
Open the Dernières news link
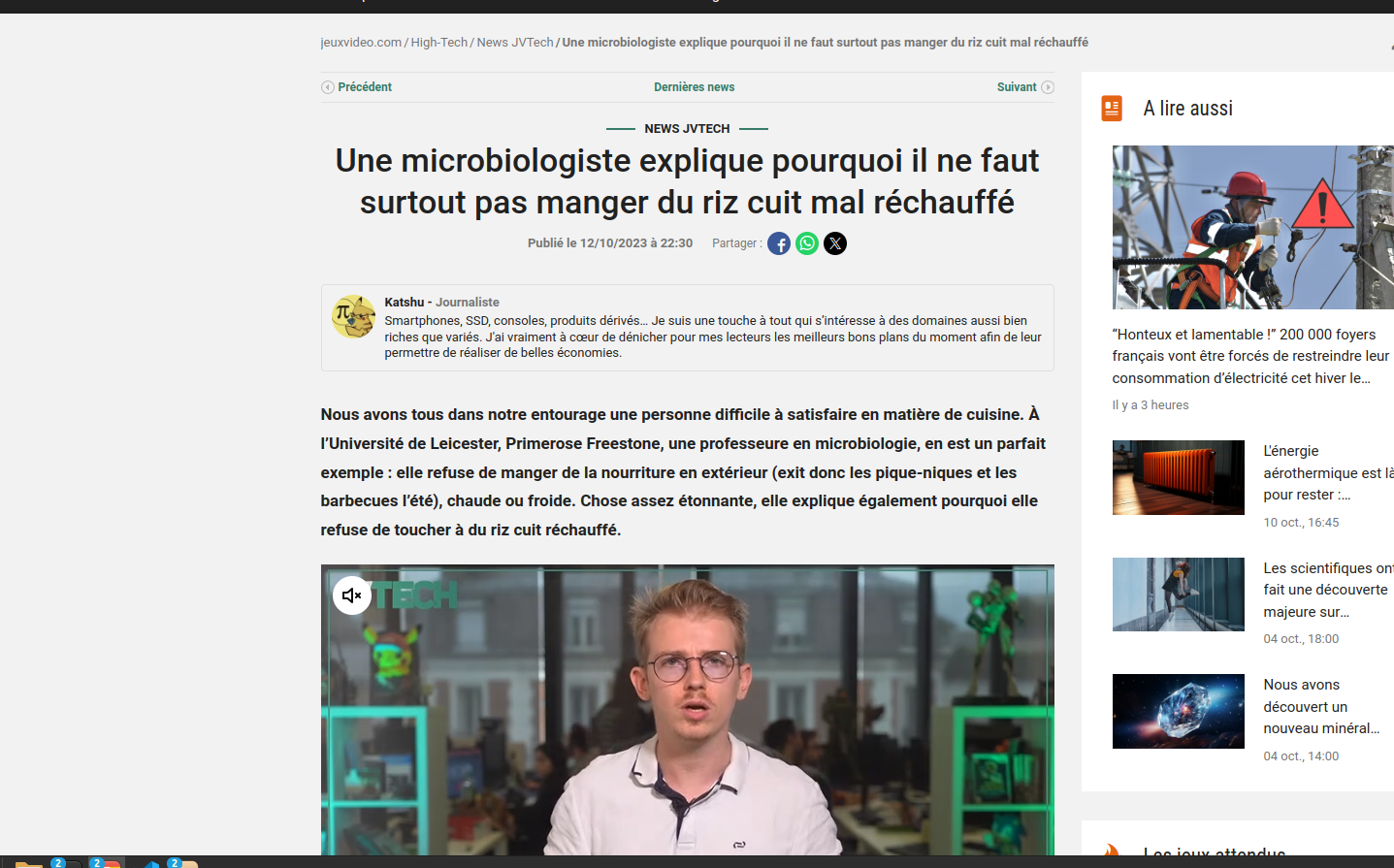694,87
